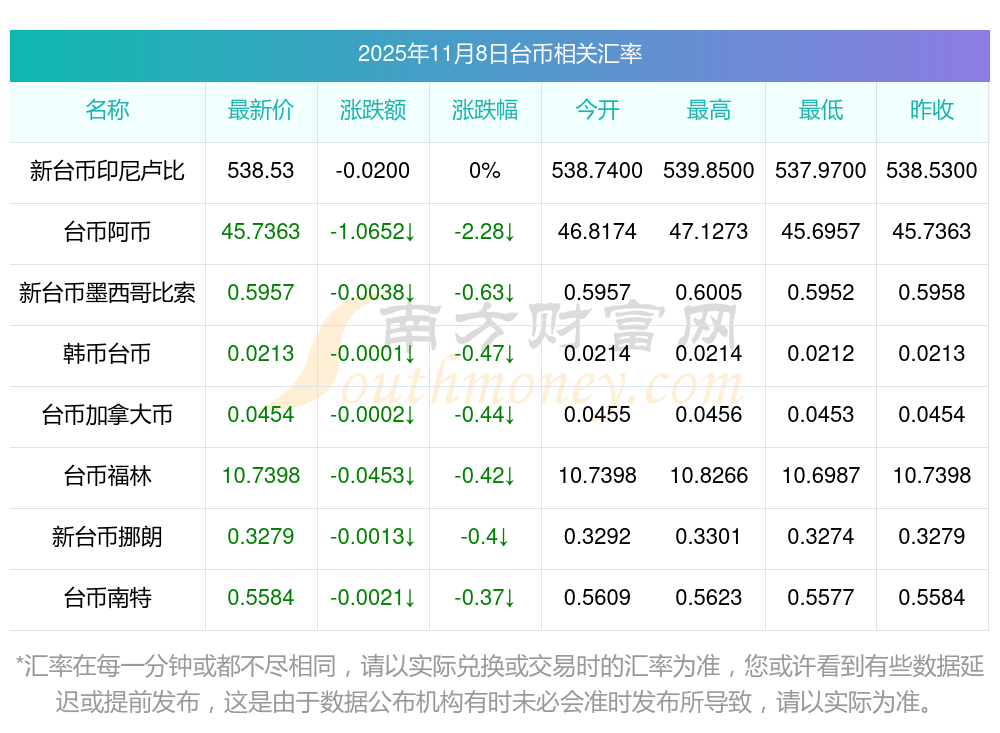
Task: Select the 韩币台币 currency pair
Action: (107, 354)
